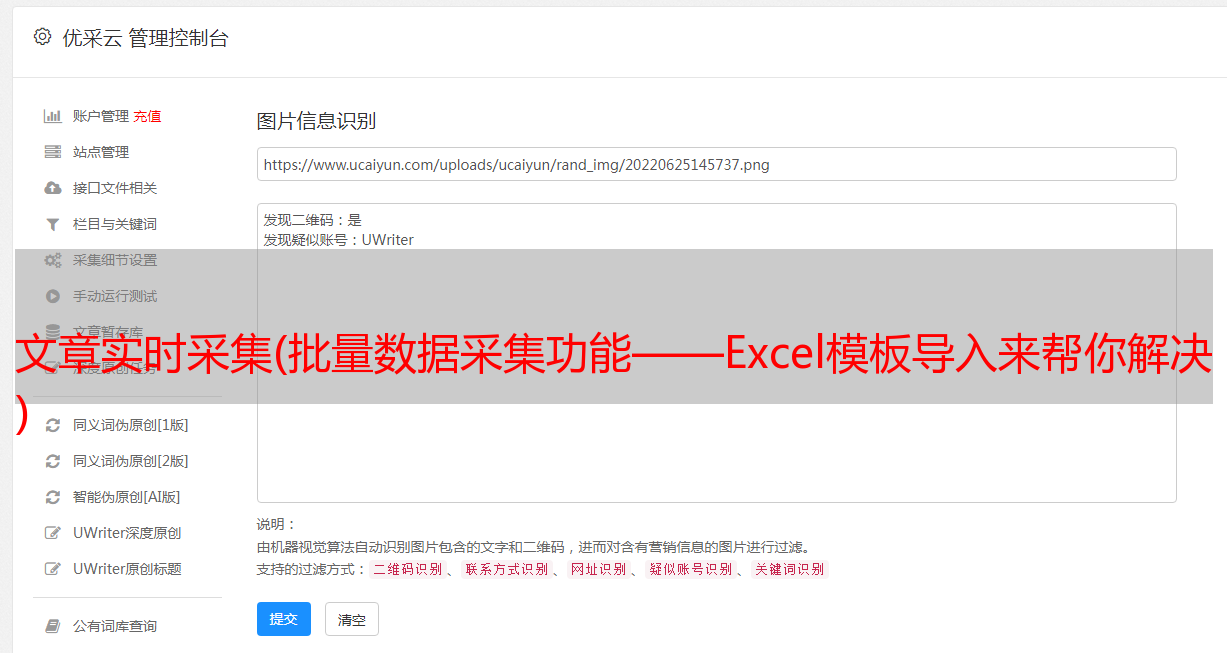
Task: Click the 疑似账号识别 tag
Action: [x=690, y=569]
